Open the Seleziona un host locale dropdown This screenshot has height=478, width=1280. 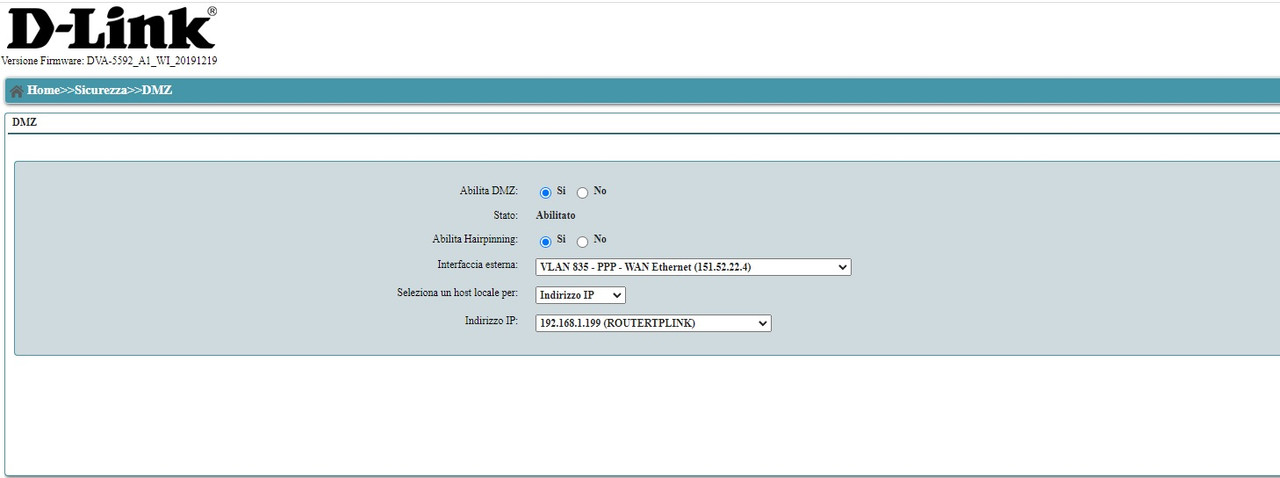(x=580, y=295)
